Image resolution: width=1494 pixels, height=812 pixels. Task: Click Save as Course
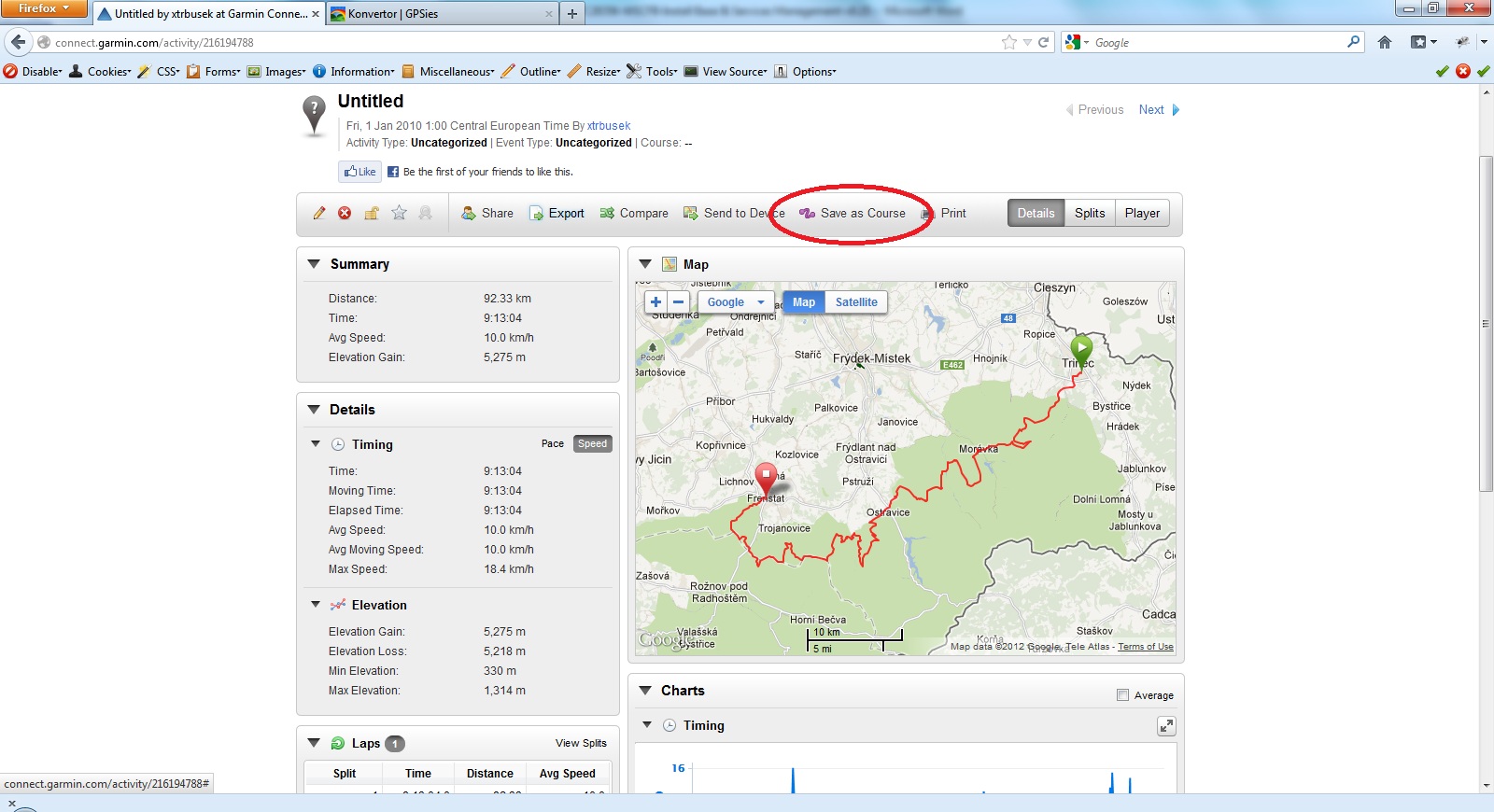click(x=853, y=213)
